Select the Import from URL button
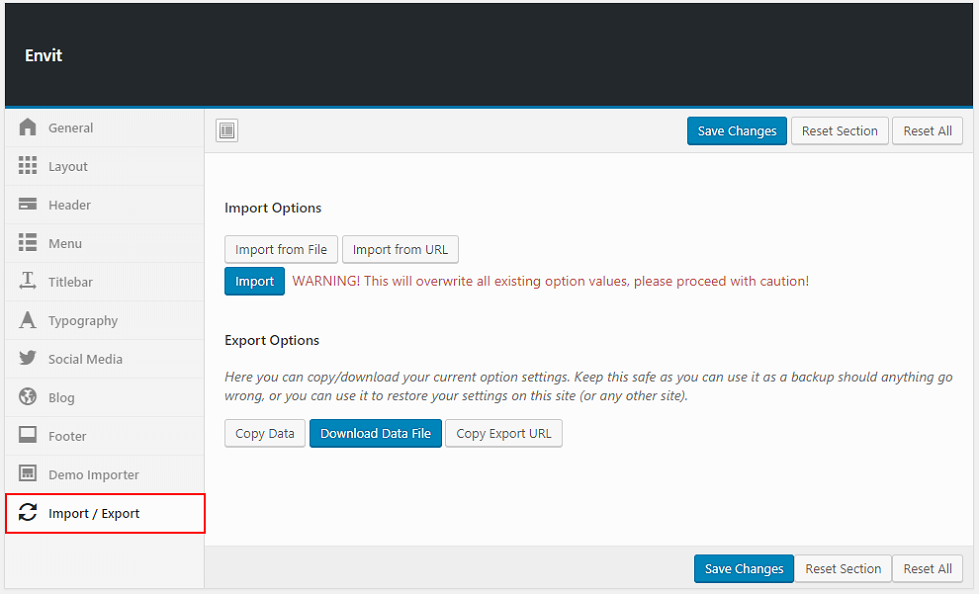 400,250
